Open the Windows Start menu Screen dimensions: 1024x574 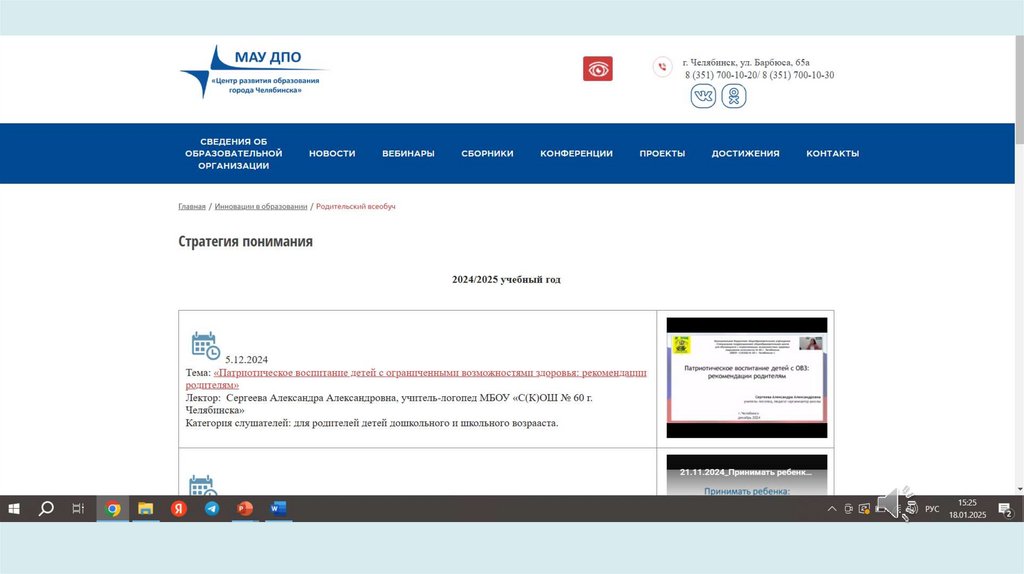pos(14,509)
